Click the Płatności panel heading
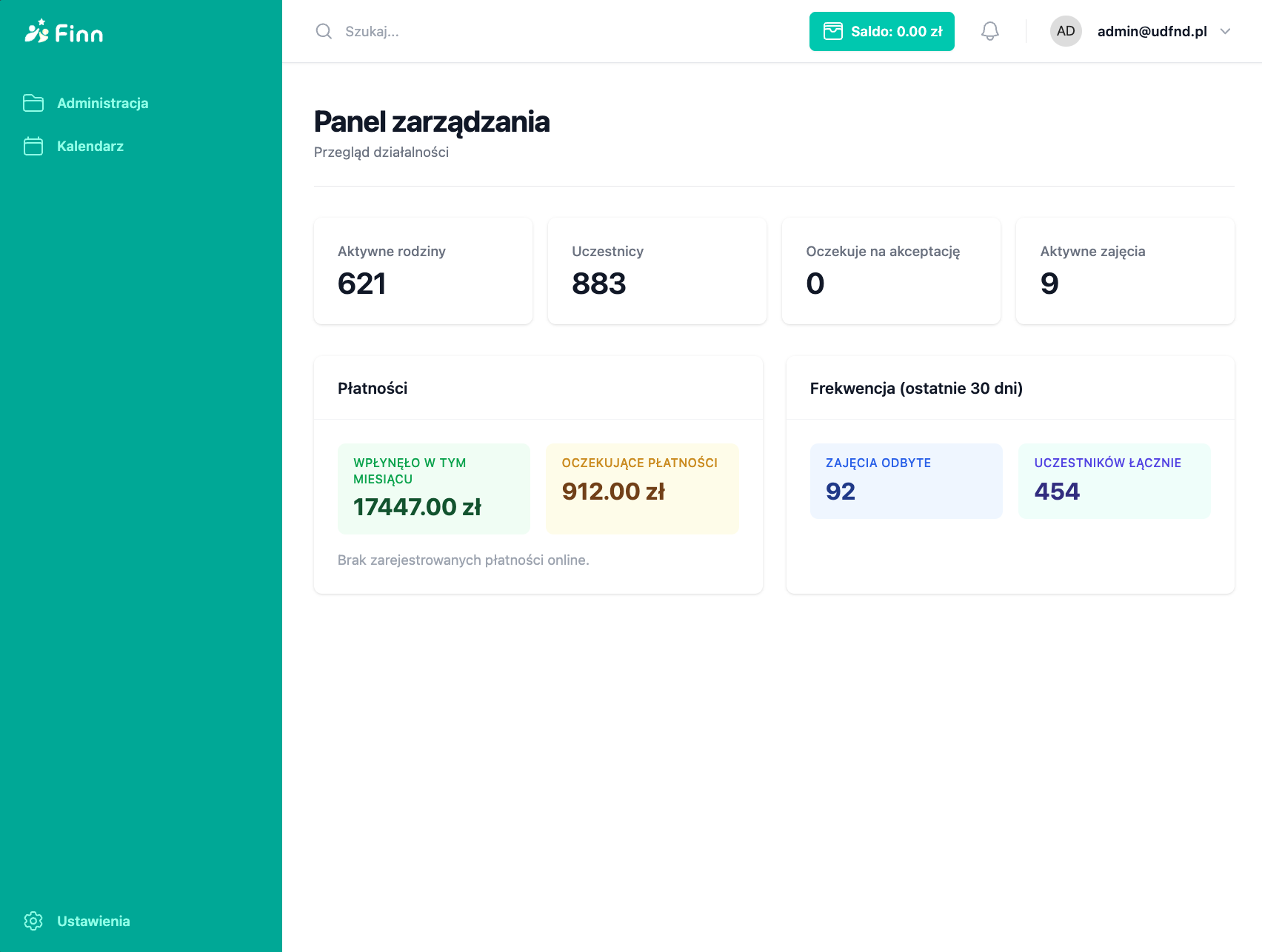Viewport: 1262px width, 952px height. pyautogui.click(x=373, y=388)
